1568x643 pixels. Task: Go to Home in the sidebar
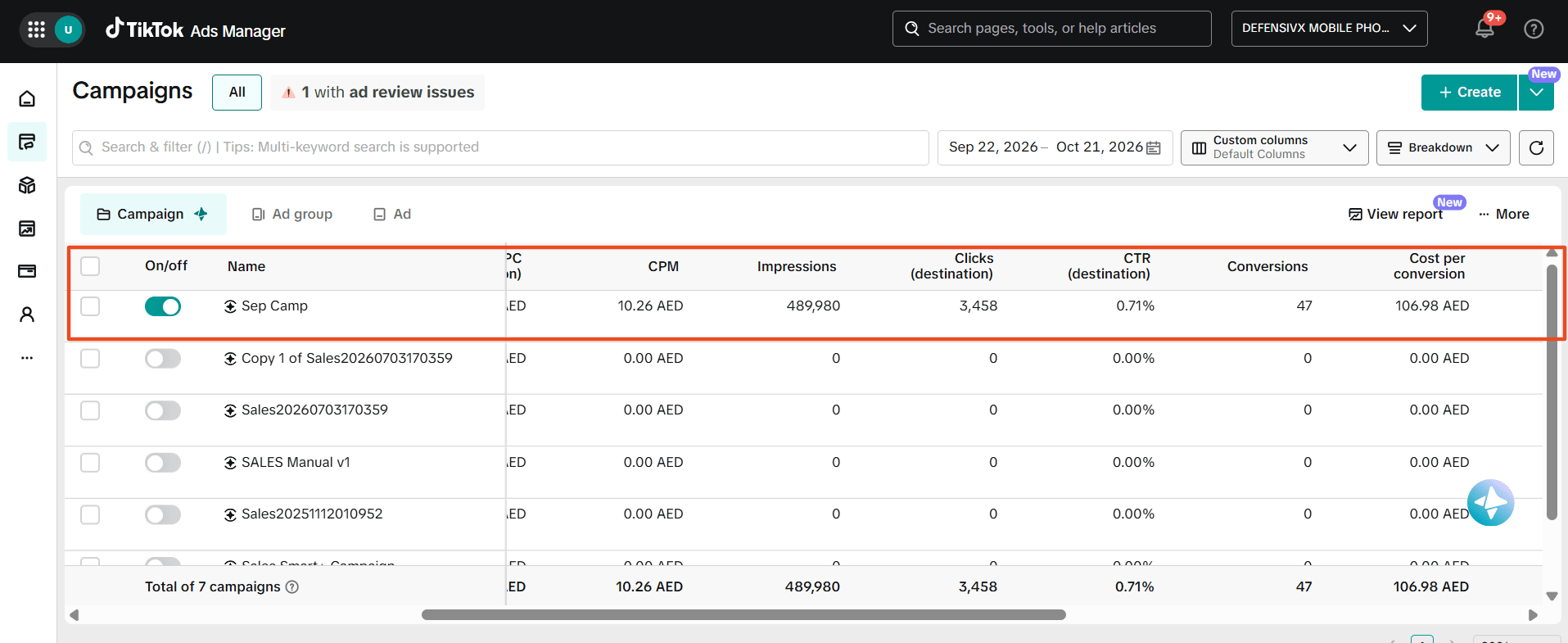pyautogui.click(x=27, y=99)
